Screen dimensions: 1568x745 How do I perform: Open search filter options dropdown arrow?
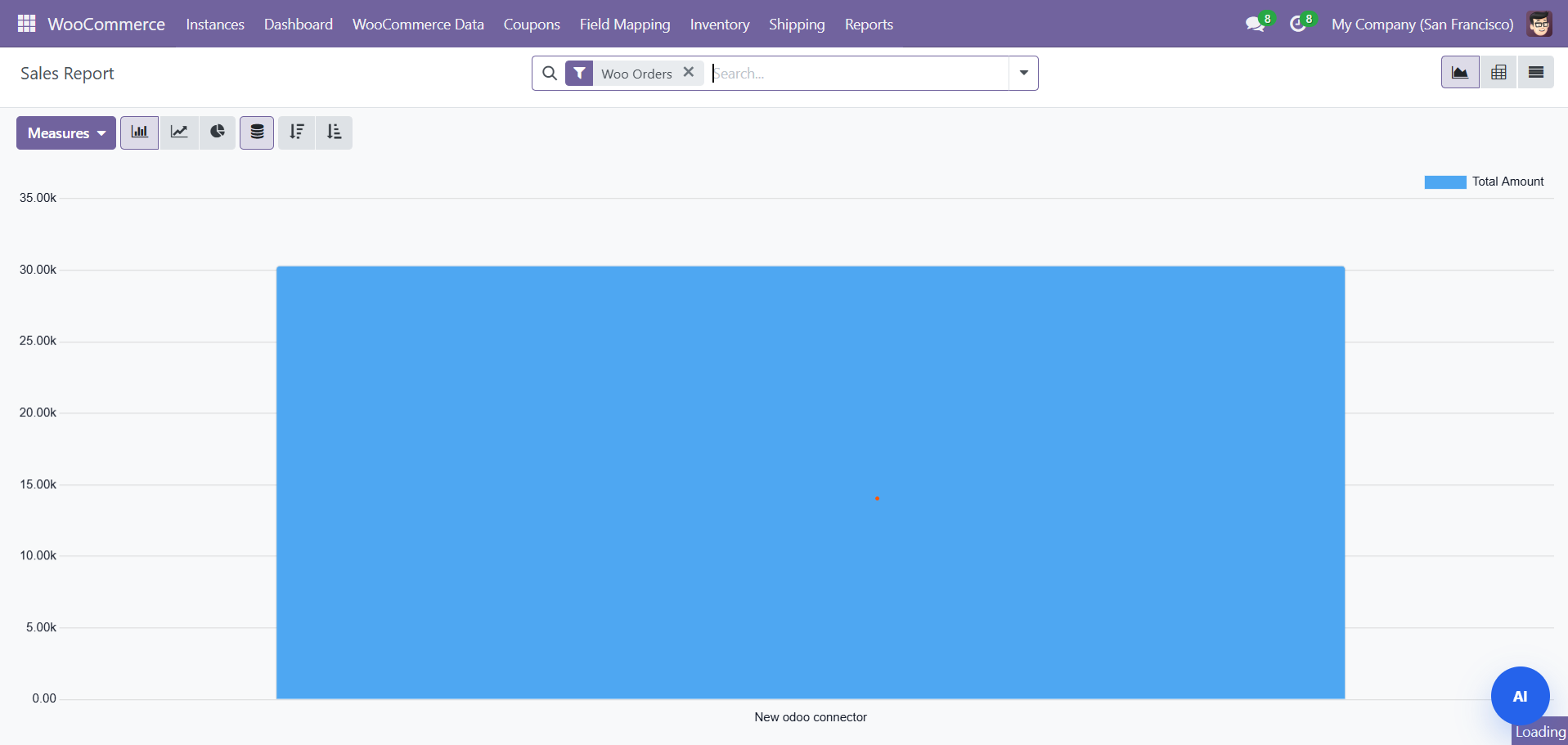click(1023, 73)
